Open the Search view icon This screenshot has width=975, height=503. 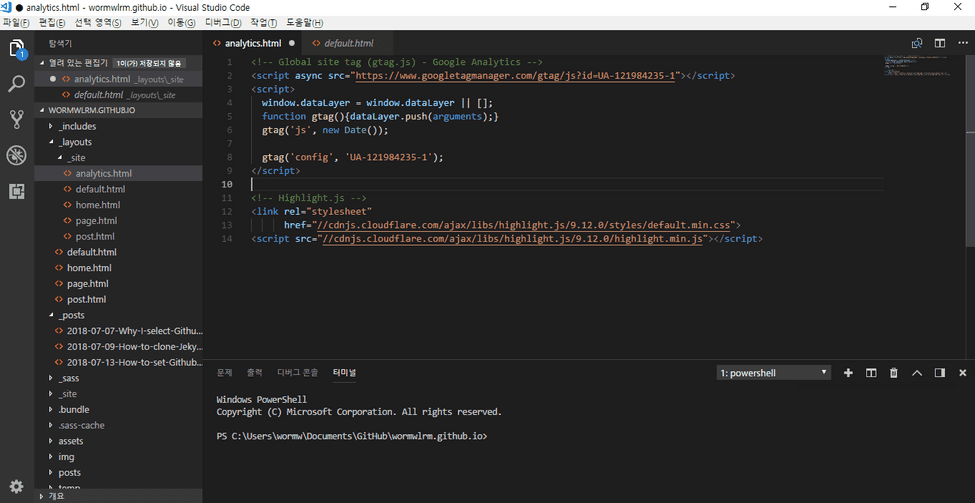pos(16,84)
